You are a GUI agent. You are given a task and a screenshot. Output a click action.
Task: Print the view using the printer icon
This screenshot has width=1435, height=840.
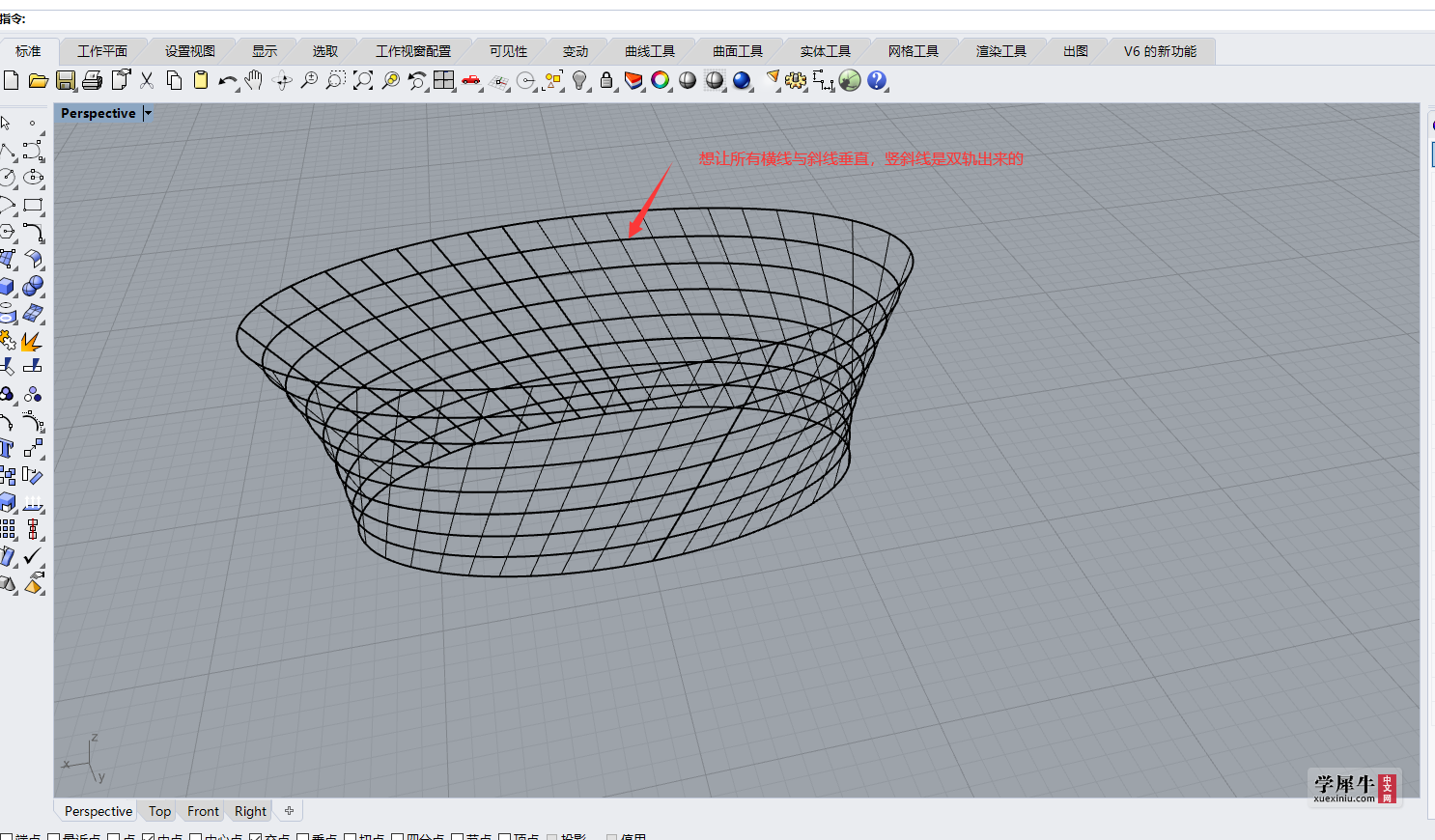pyautogui.click(x=93, y=80)
